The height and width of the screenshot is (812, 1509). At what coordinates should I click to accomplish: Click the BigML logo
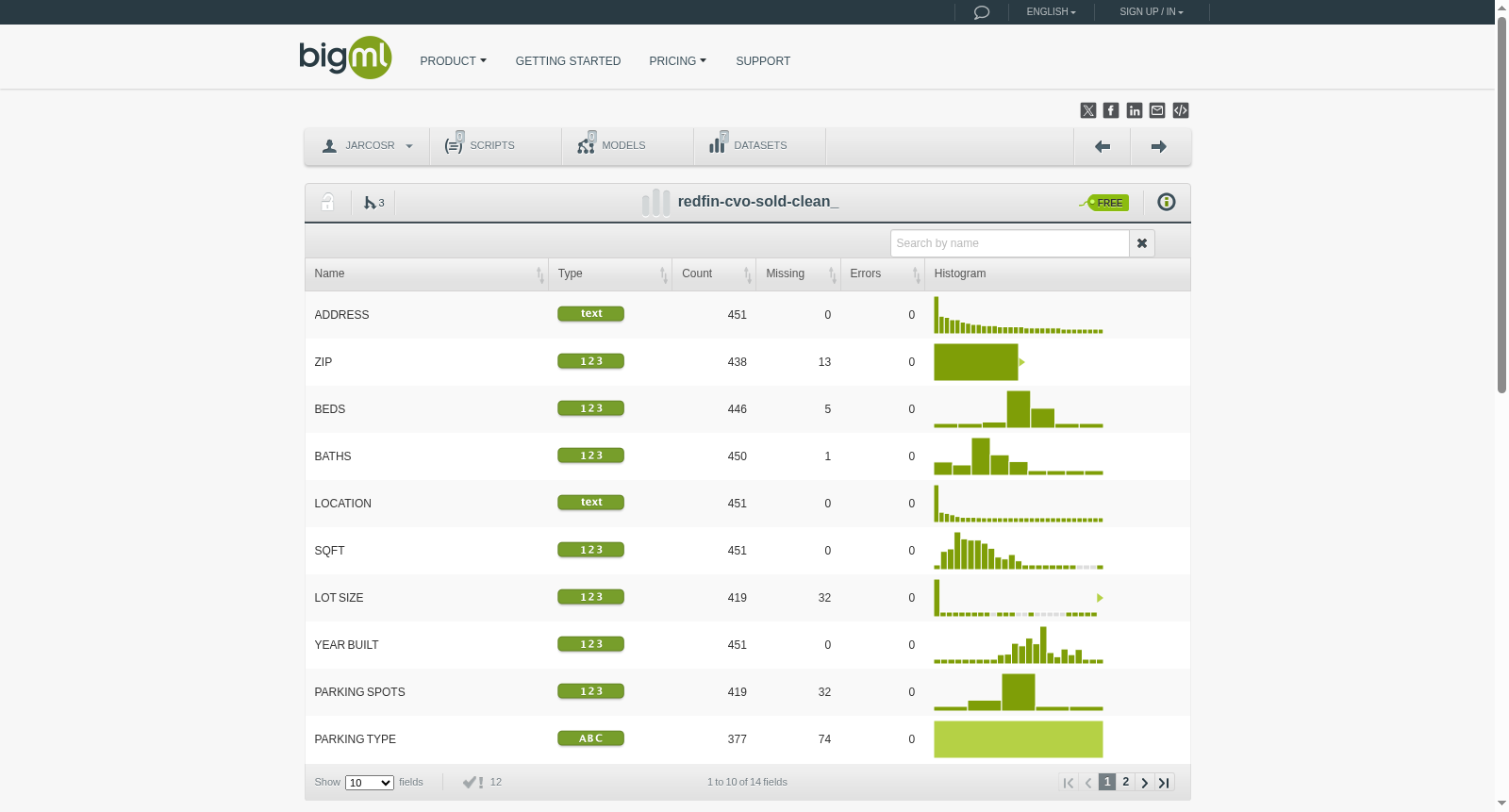point(345,58)
